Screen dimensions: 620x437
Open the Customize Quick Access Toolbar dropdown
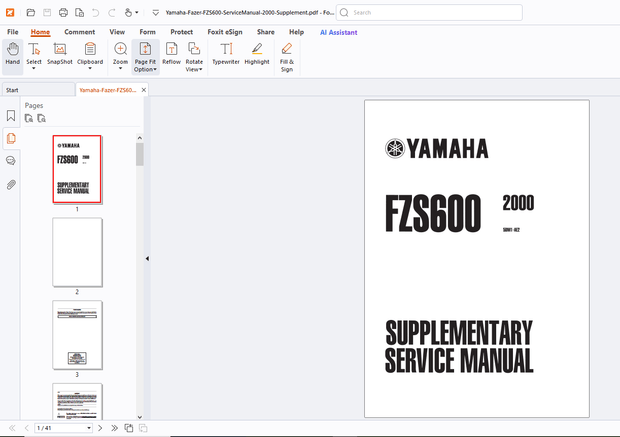pyautogui.click(x=156, y=13)
